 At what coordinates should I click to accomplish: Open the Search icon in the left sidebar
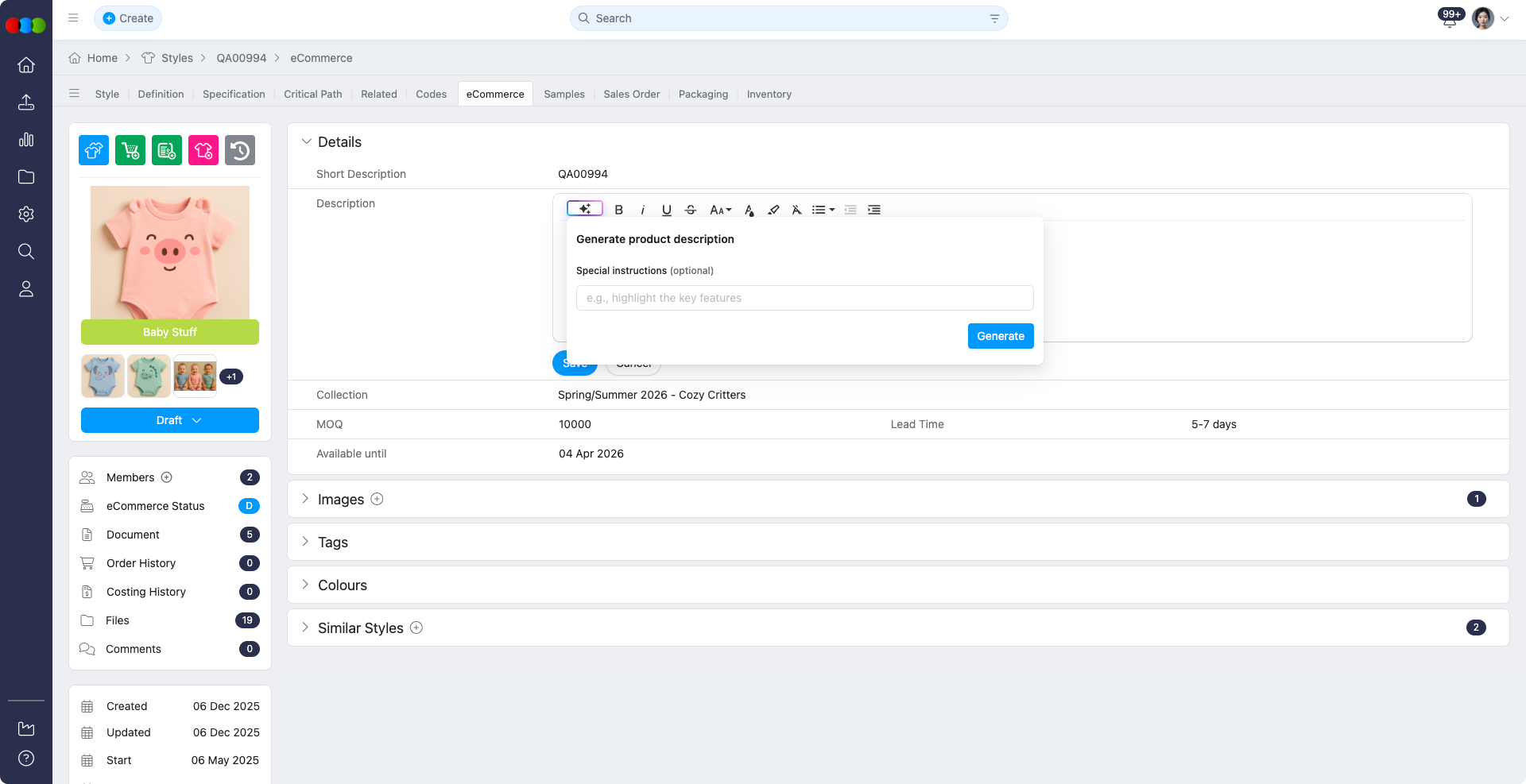[x=26, y=251]
